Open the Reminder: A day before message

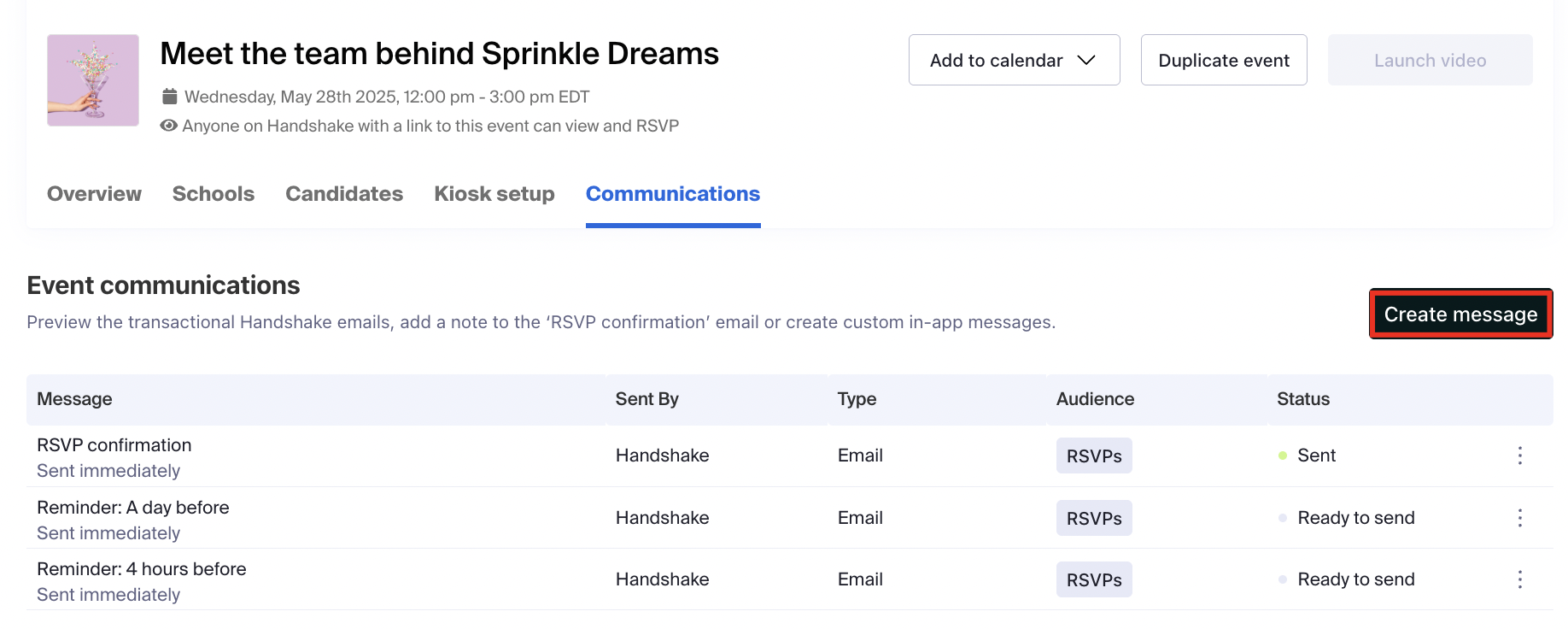133,508
